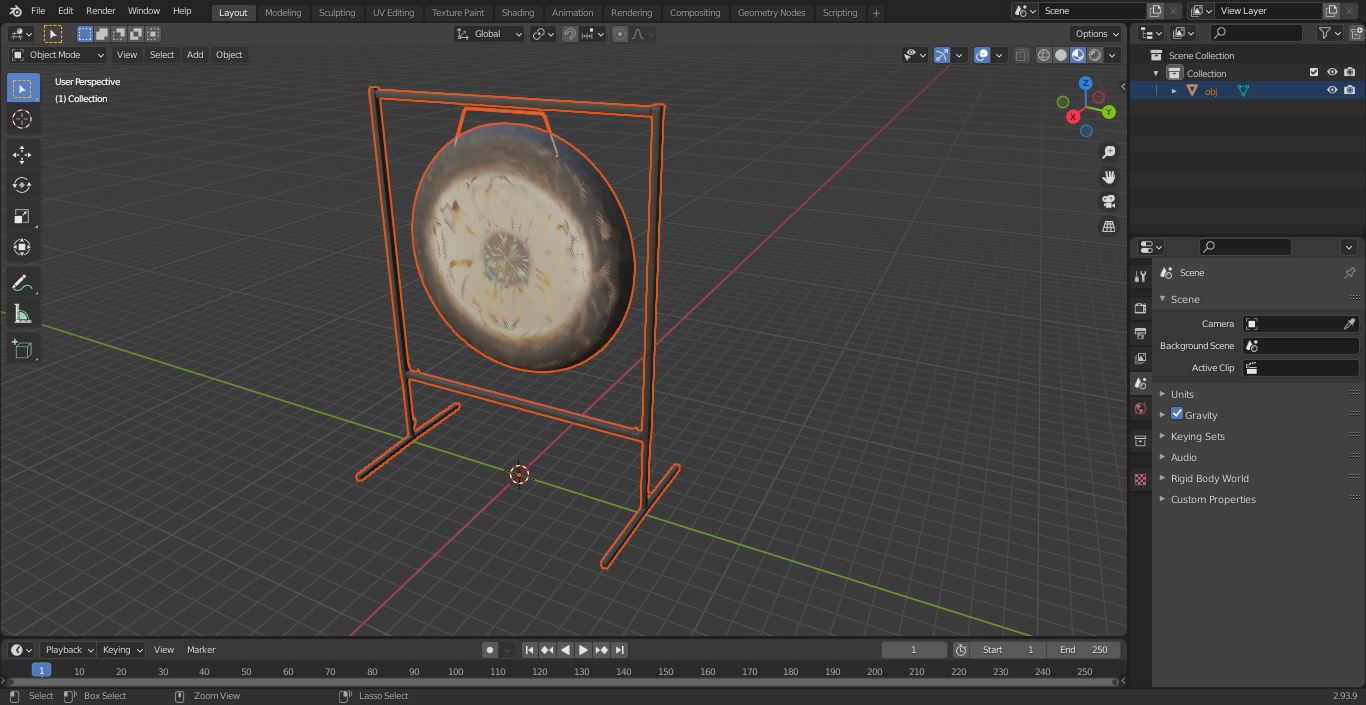This screenshot has width=1366, height=705.
Task: Open the View Layer properties tab
Action: tap(1140, 358)
